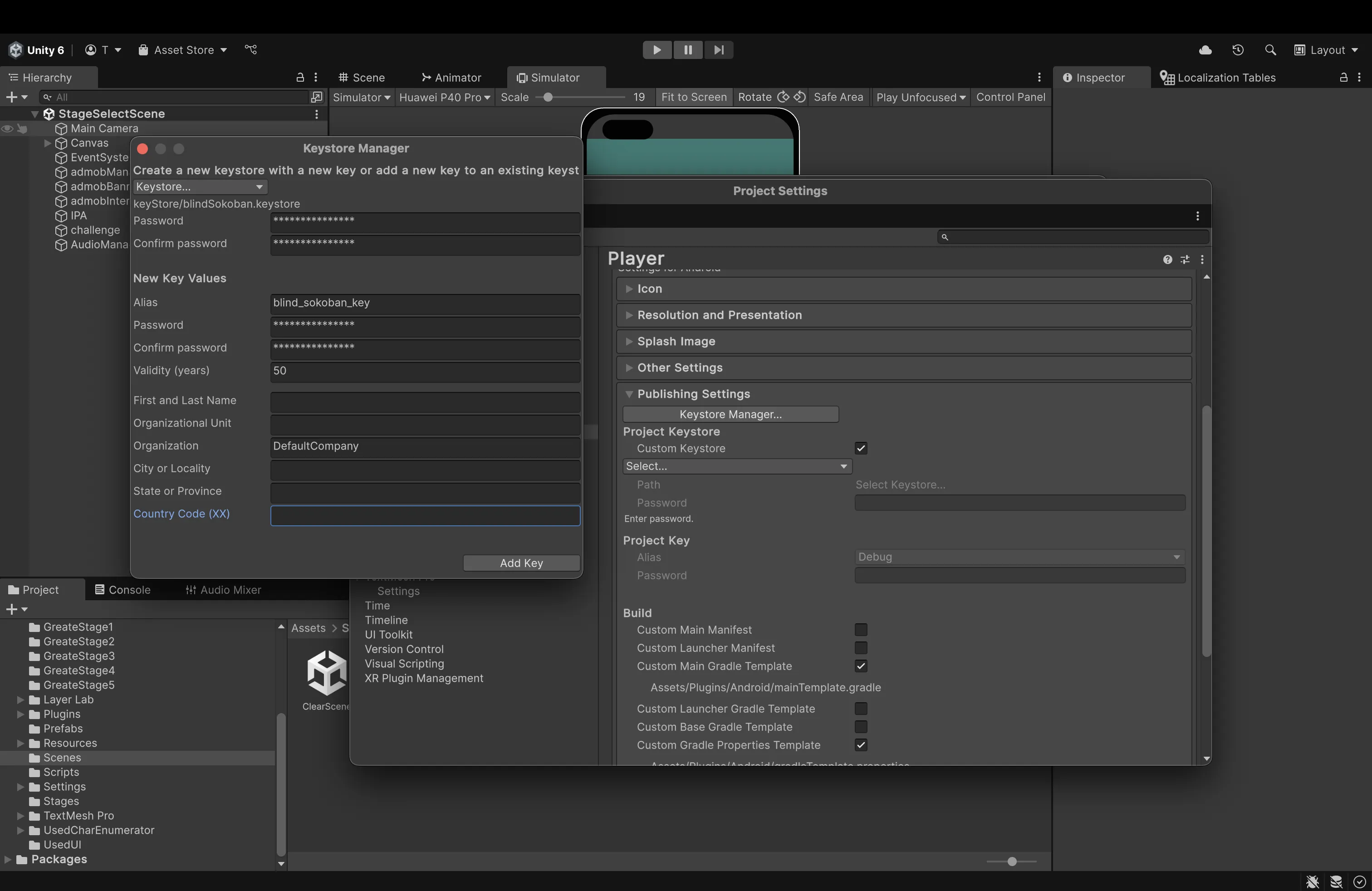
Task: Expand the Other Settings section
Action: (x=680, y=367)
